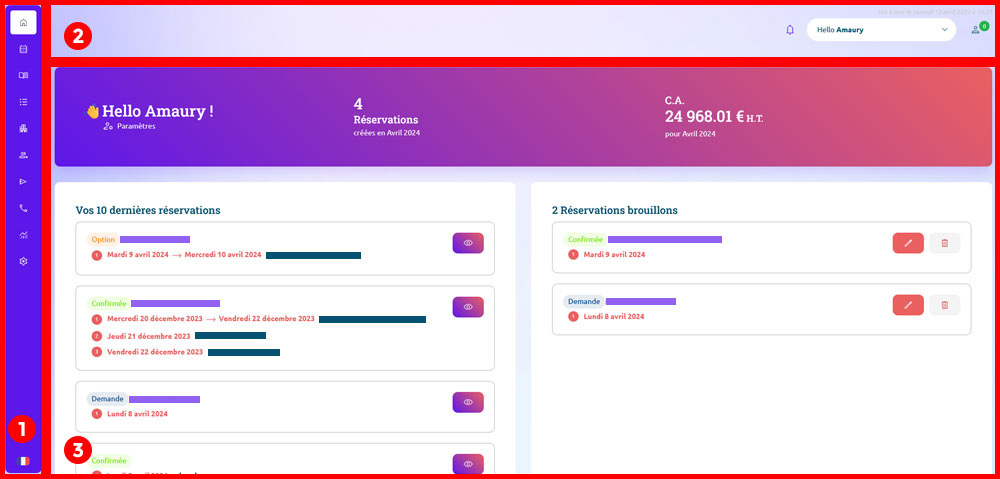The image size is (1000, 479).
Task: Expand the Hello Amaury dropdown
Action: pyautogui.click(x=880, y=30)
